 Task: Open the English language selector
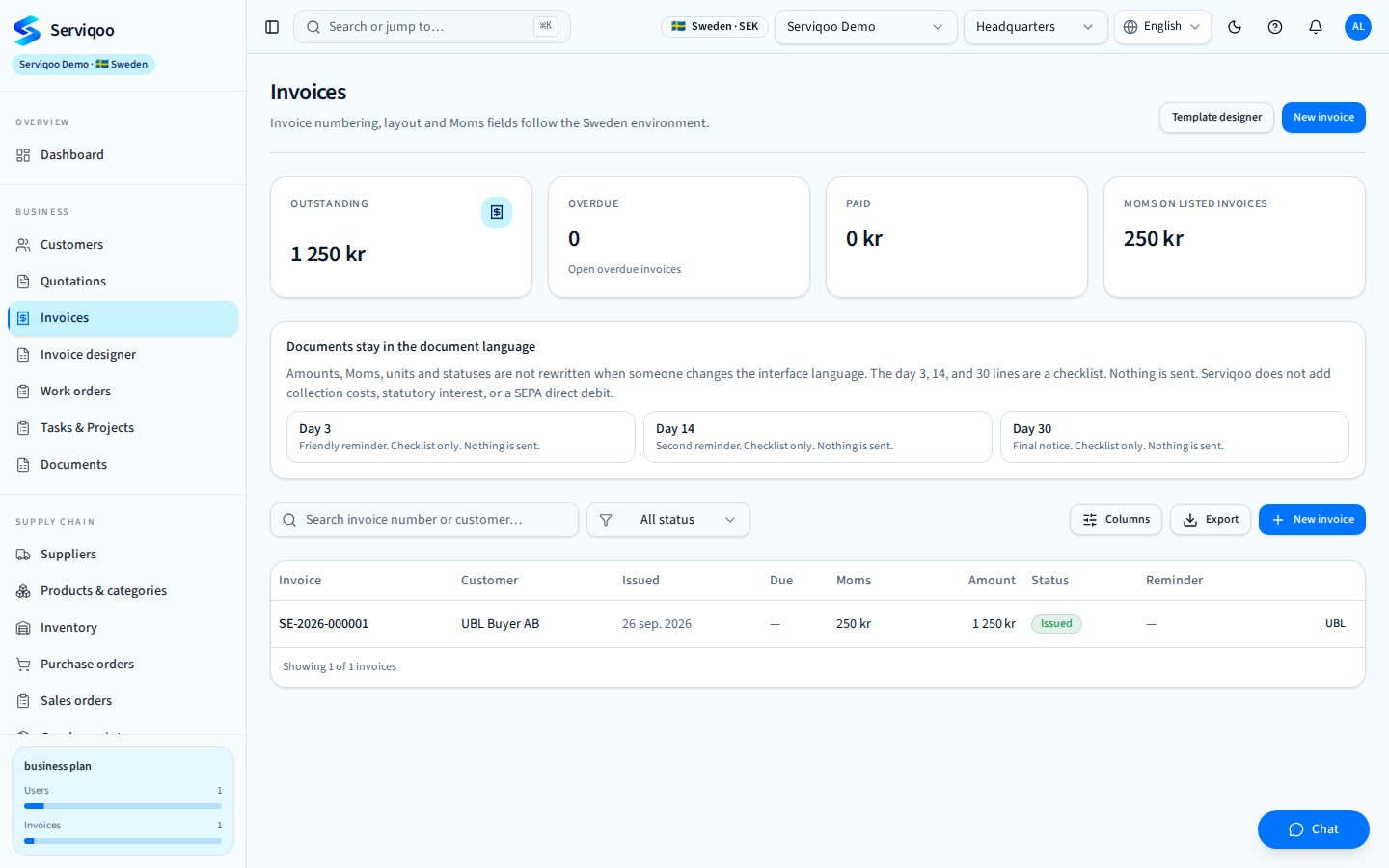1162,27
